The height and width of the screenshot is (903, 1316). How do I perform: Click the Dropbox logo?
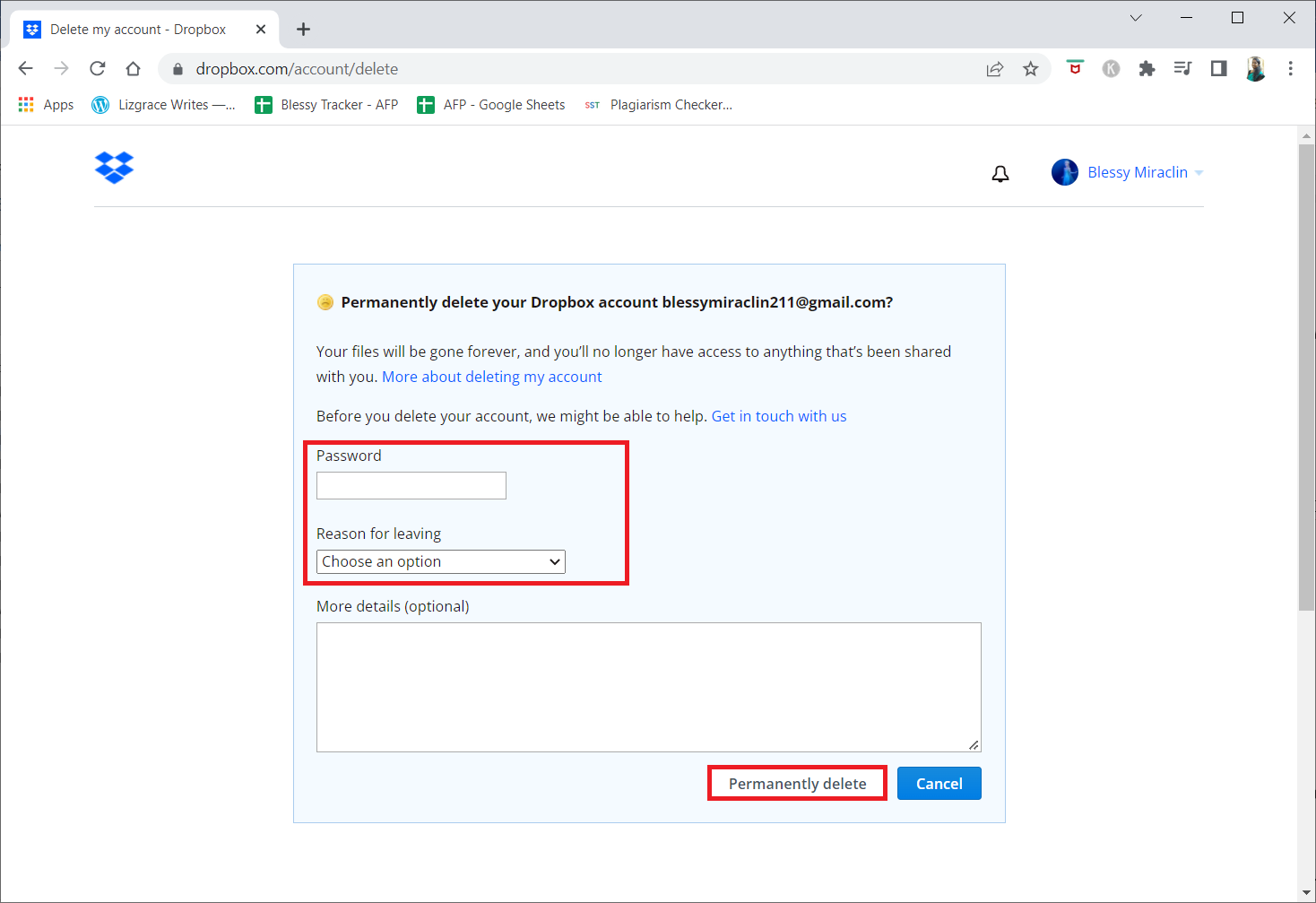coord(114,168)
